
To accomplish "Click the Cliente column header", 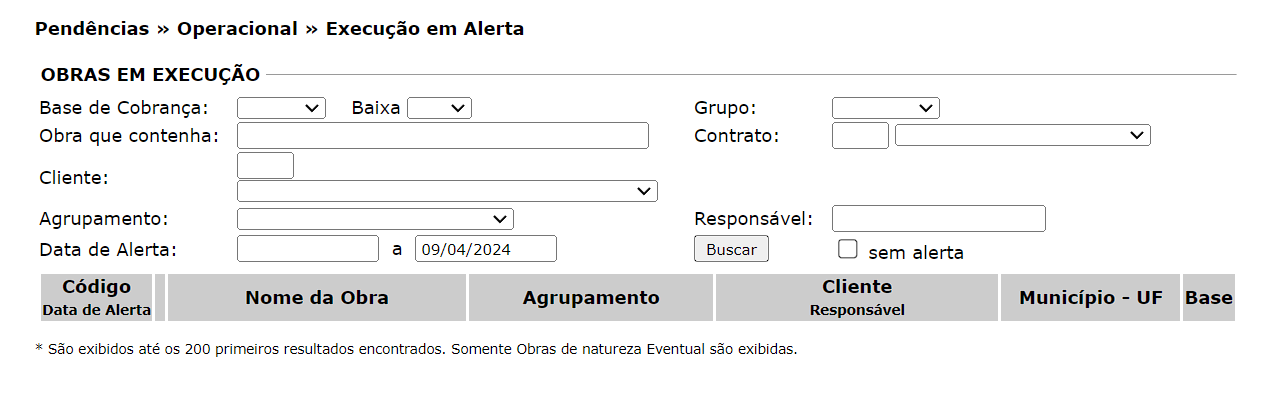I will [x=857, y=288].
